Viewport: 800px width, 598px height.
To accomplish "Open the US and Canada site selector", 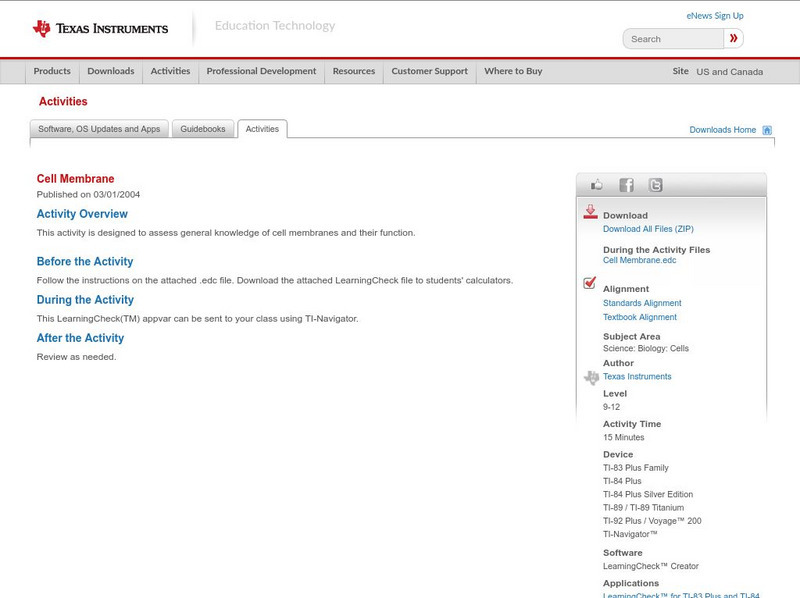I will 729,72.
